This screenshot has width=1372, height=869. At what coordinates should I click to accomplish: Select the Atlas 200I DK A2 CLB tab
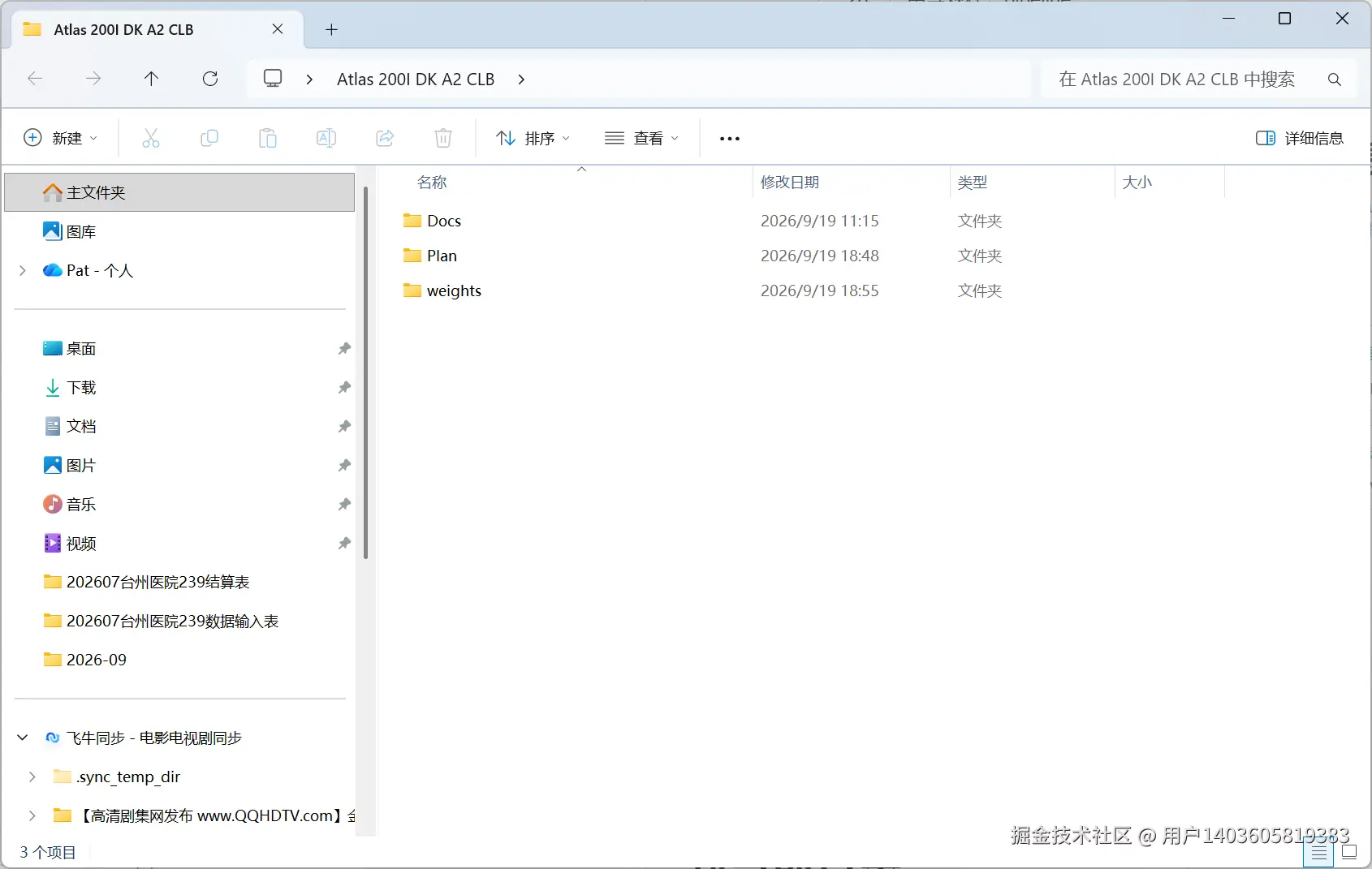(158, 30)
